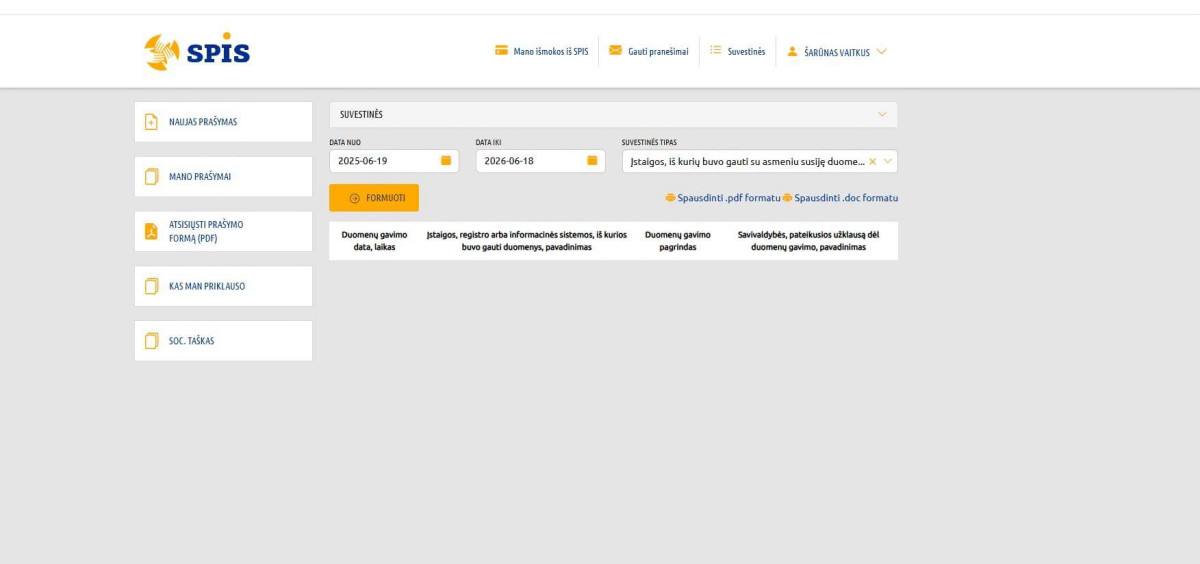Open Soc. taškas sidebar item
The width and height of the screenshot is (1200, 564).
coord(223,341)
